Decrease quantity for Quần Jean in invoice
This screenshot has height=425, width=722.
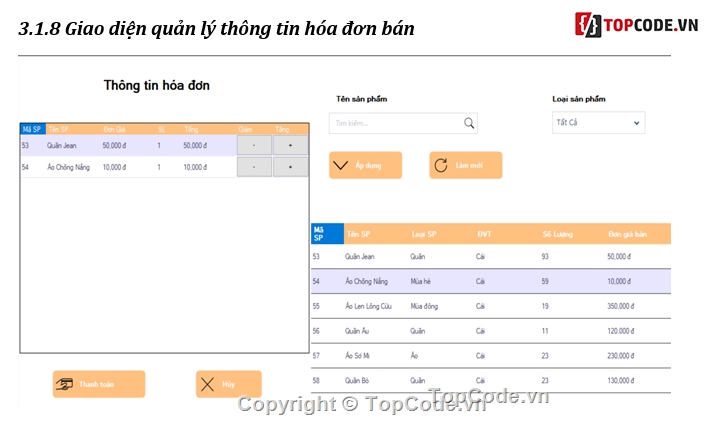coord(254,145)
